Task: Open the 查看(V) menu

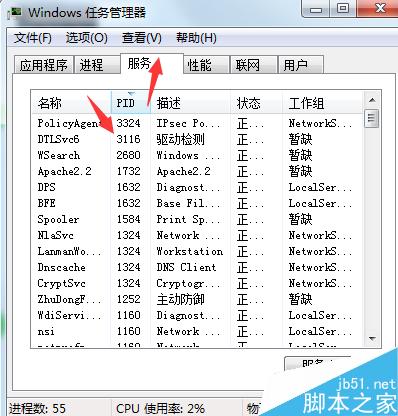Action: pos(142,38)
